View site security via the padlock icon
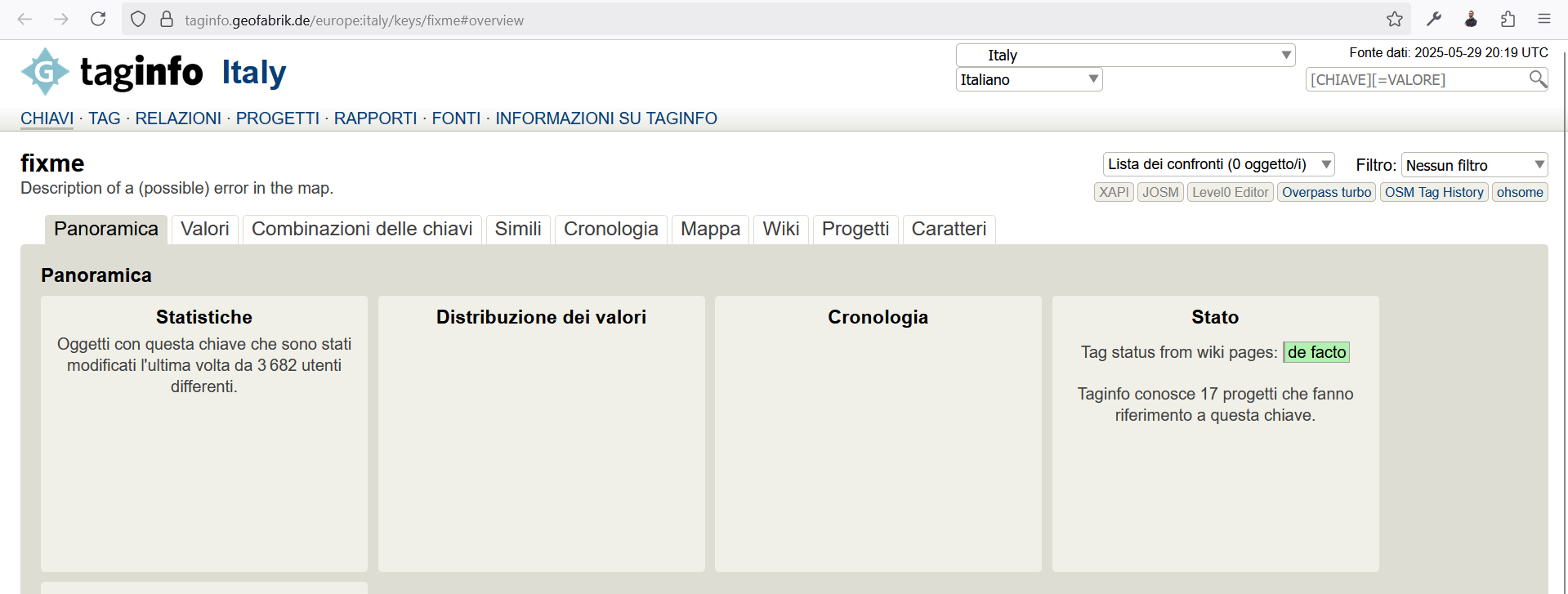This screenshot has width=1568, height=594. pos(167,19)
